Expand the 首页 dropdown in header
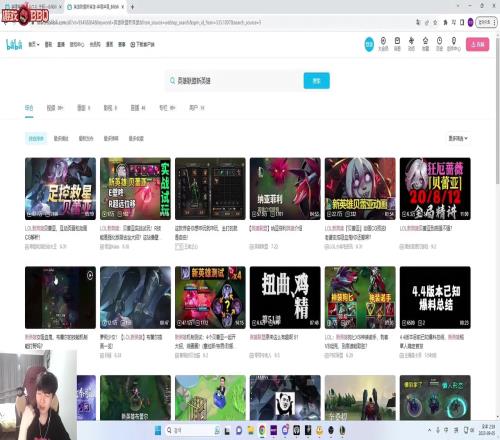 pyautogui.click(x=34, y=44)
